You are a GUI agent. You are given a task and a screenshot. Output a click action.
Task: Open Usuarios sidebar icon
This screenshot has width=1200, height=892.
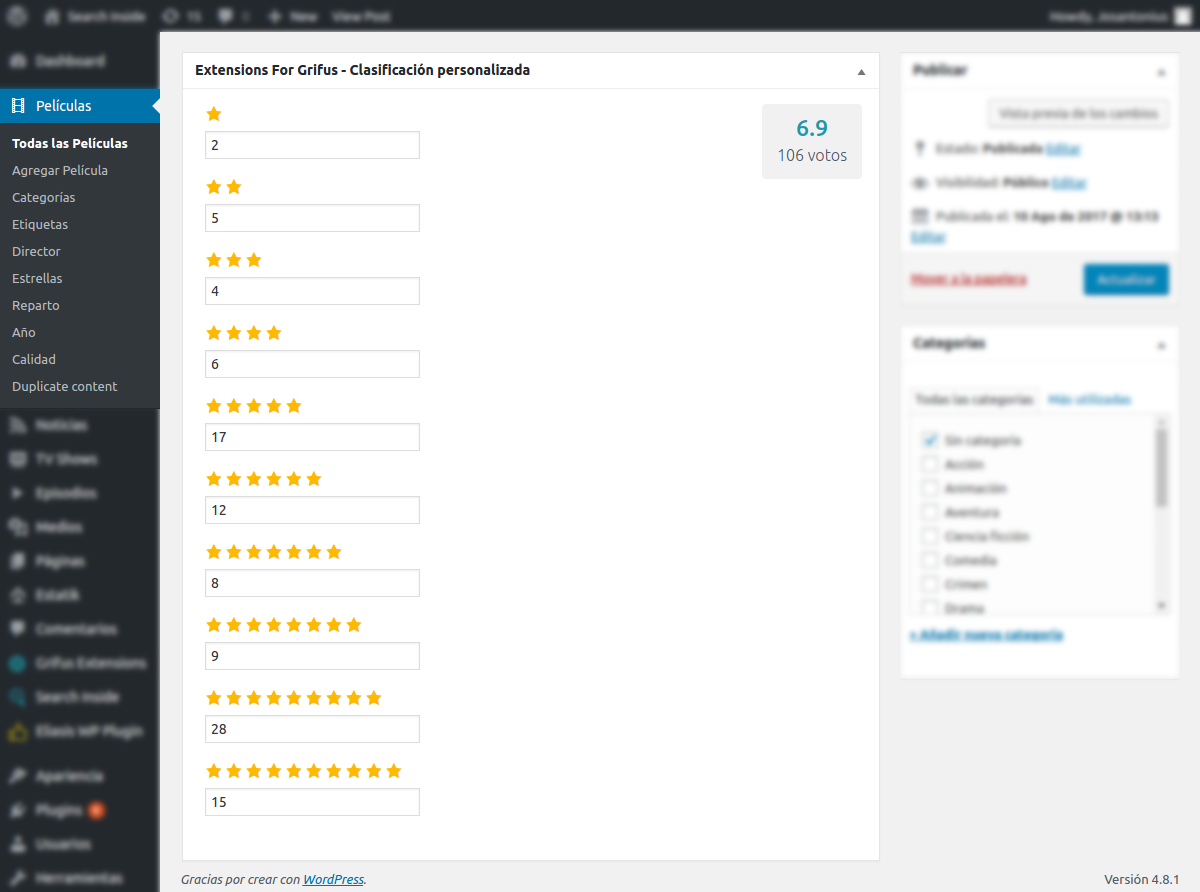click(18, 844)
